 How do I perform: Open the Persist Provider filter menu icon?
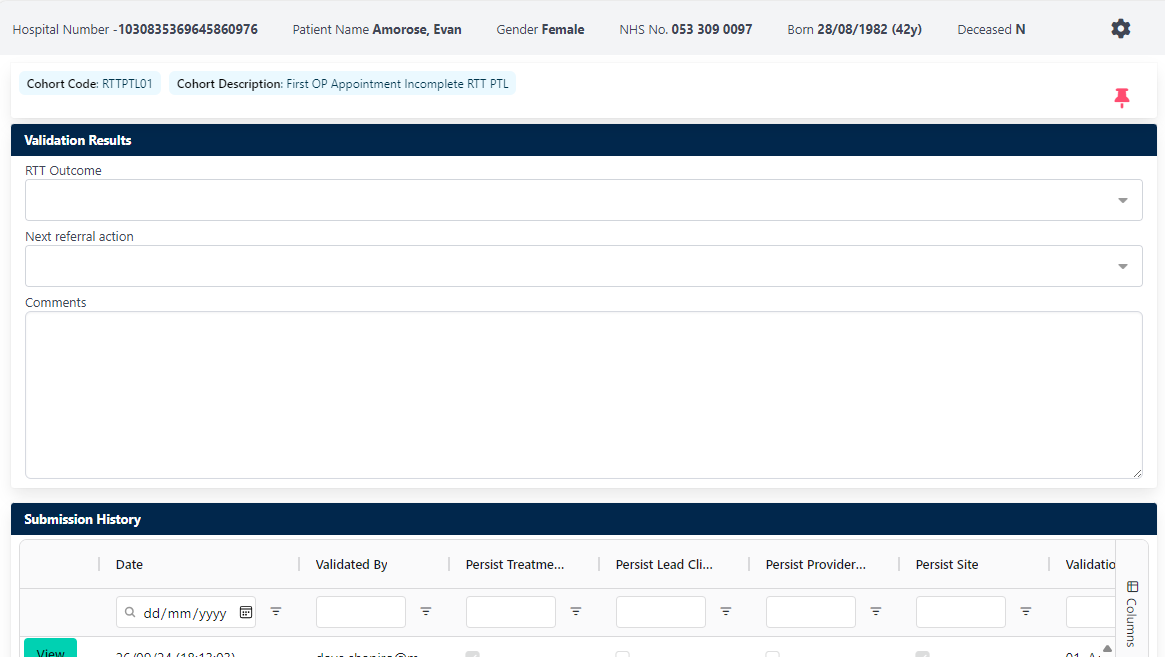tap(876, 611)
